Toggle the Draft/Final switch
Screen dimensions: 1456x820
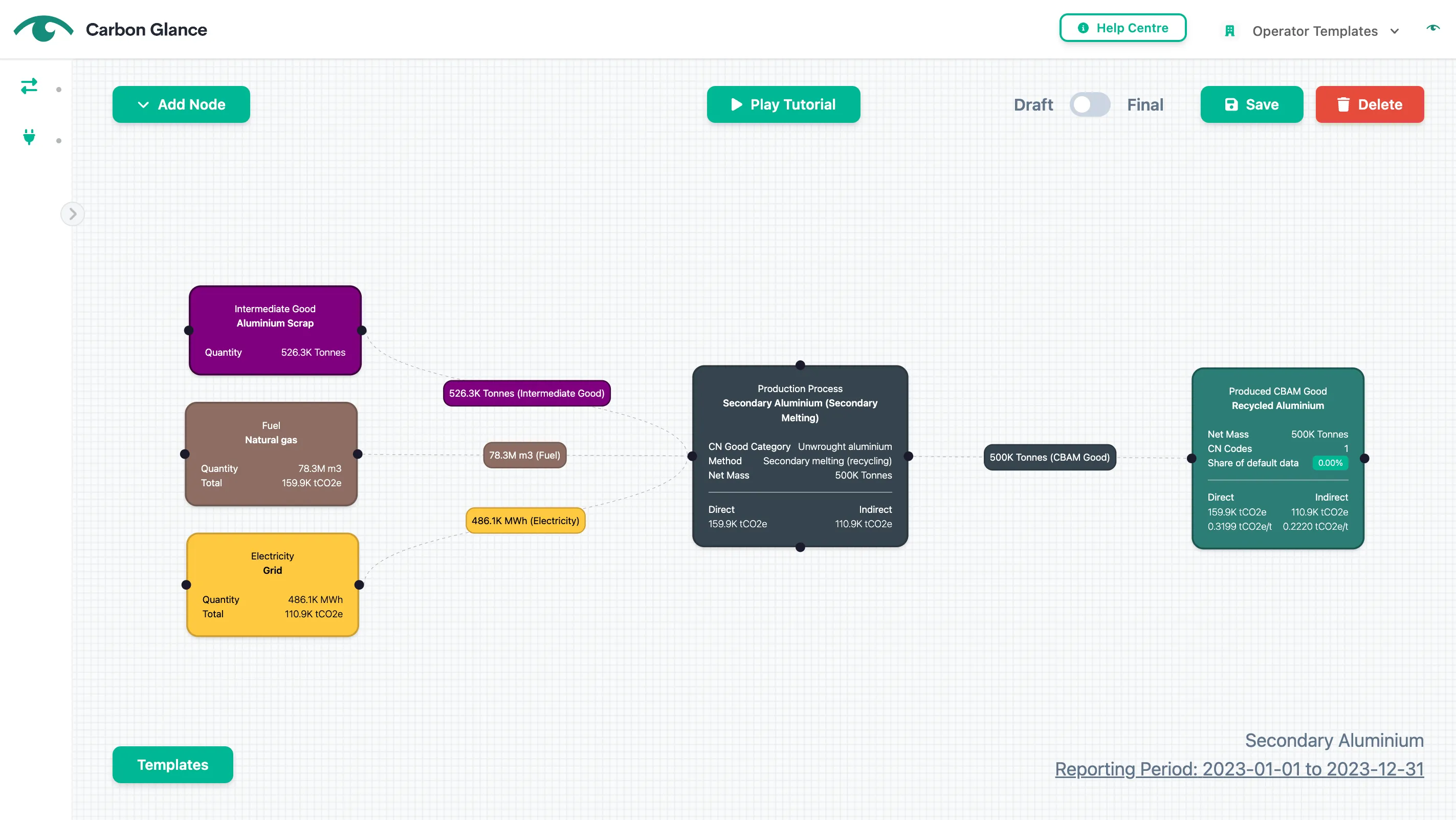[x=1090, y=104]
